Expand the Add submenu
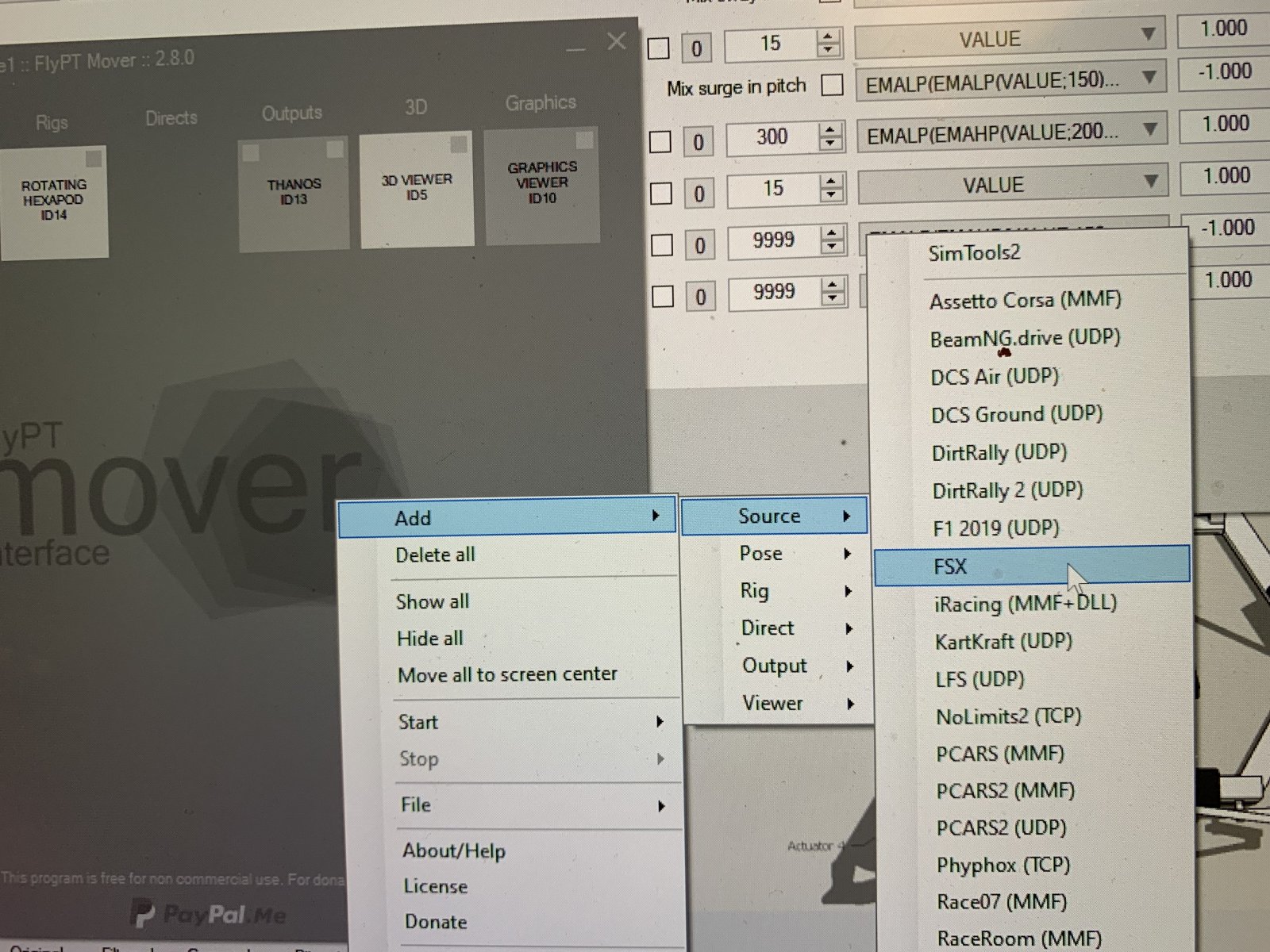Image resolution: width=1270 pixels, height=952 pixels. (507, 517)
